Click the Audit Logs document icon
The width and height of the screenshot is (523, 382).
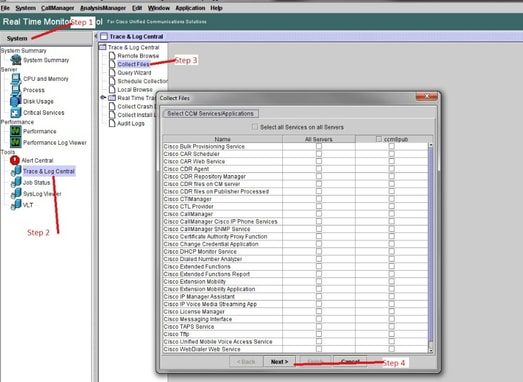(112, 123)
